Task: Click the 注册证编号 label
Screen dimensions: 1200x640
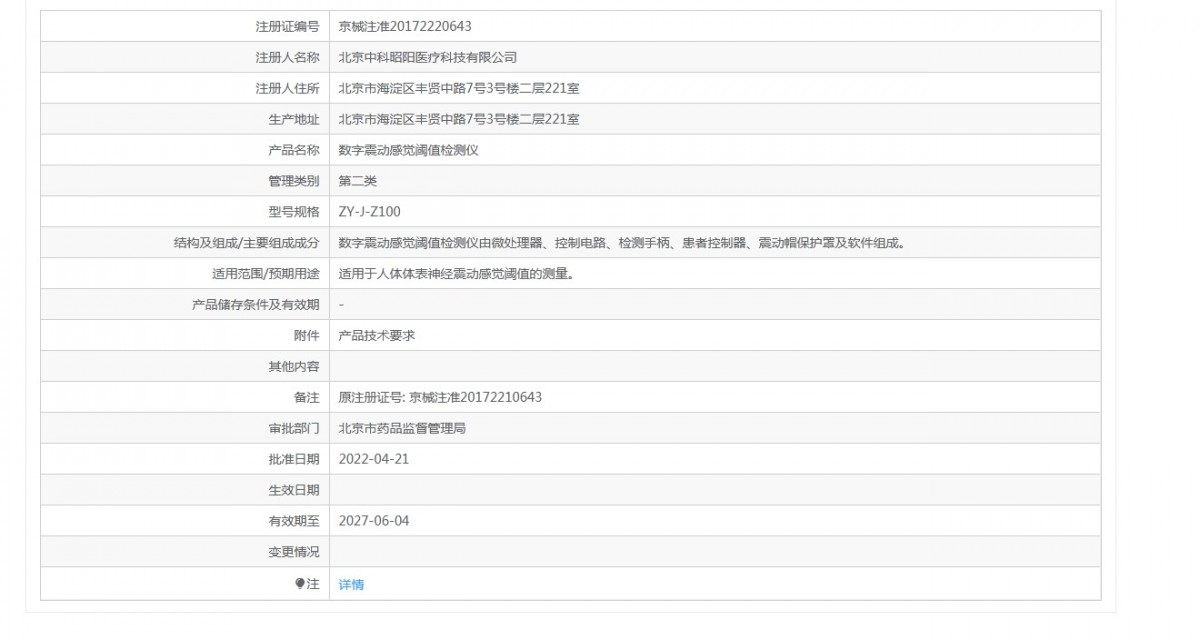Action: (x=287, y=26)
